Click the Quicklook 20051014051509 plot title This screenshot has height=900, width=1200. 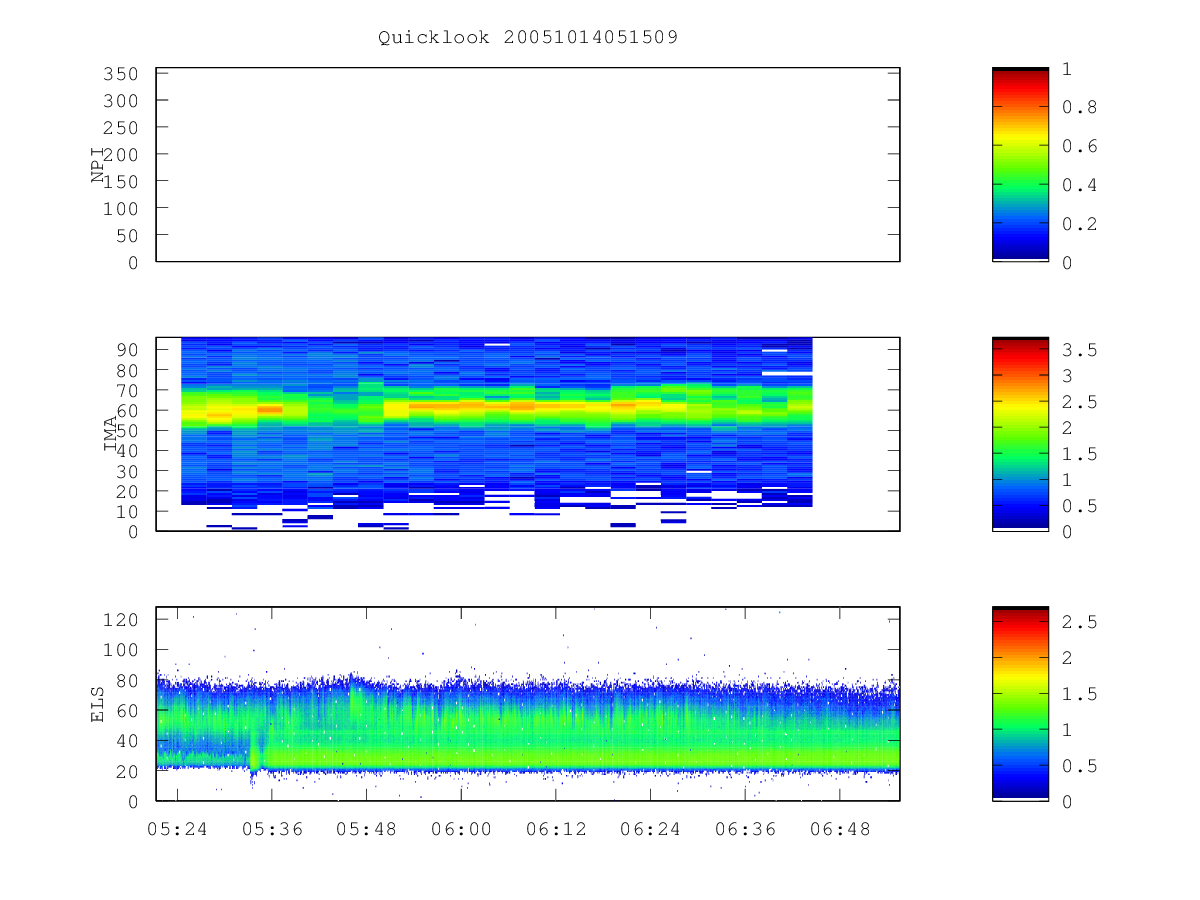528,38
